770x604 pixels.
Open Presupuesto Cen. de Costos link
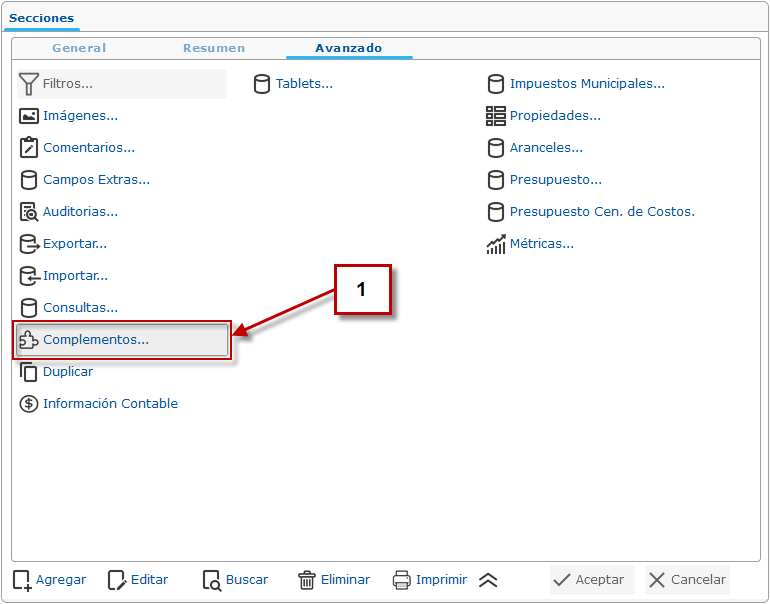[x=603, y=212]
